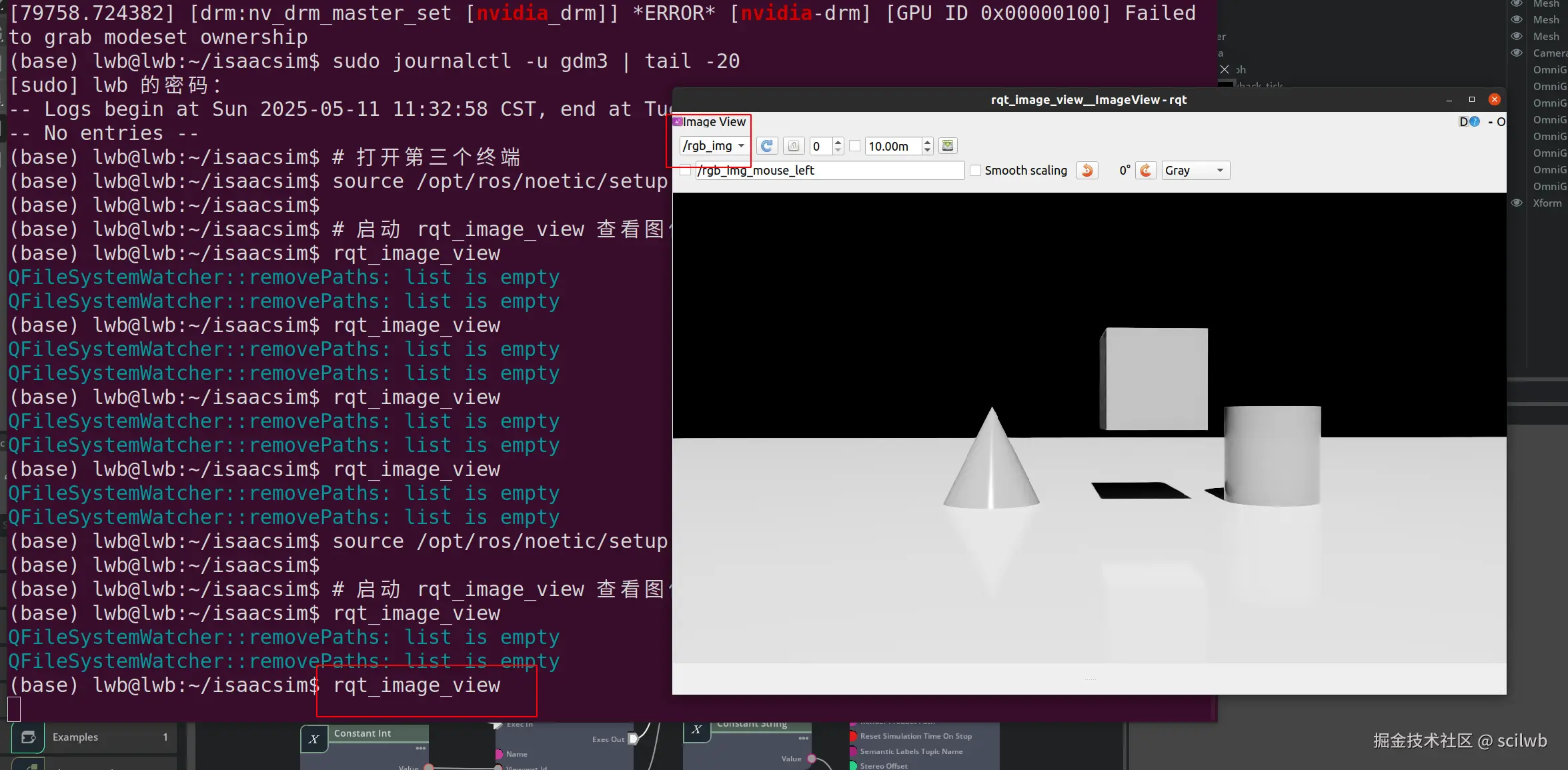
Task: Increase the 10.00m max range stepper
Action: [927, 142]
